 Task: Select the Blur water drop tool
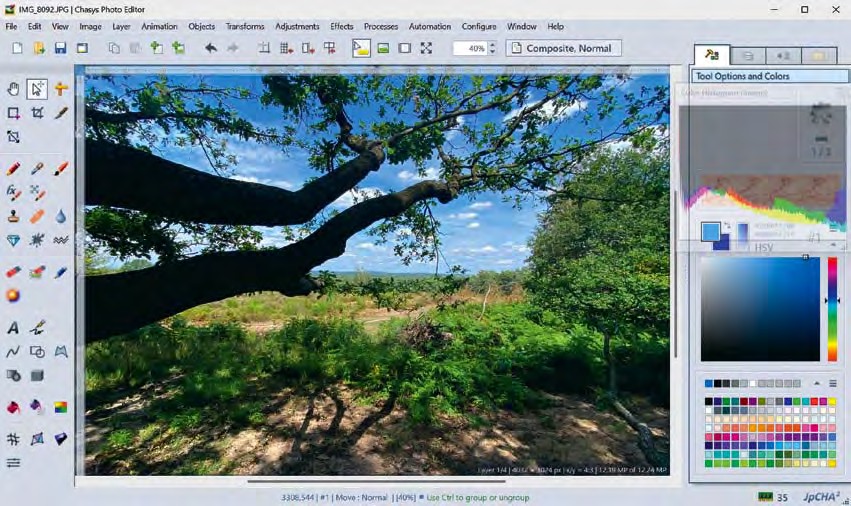(61, 216)
